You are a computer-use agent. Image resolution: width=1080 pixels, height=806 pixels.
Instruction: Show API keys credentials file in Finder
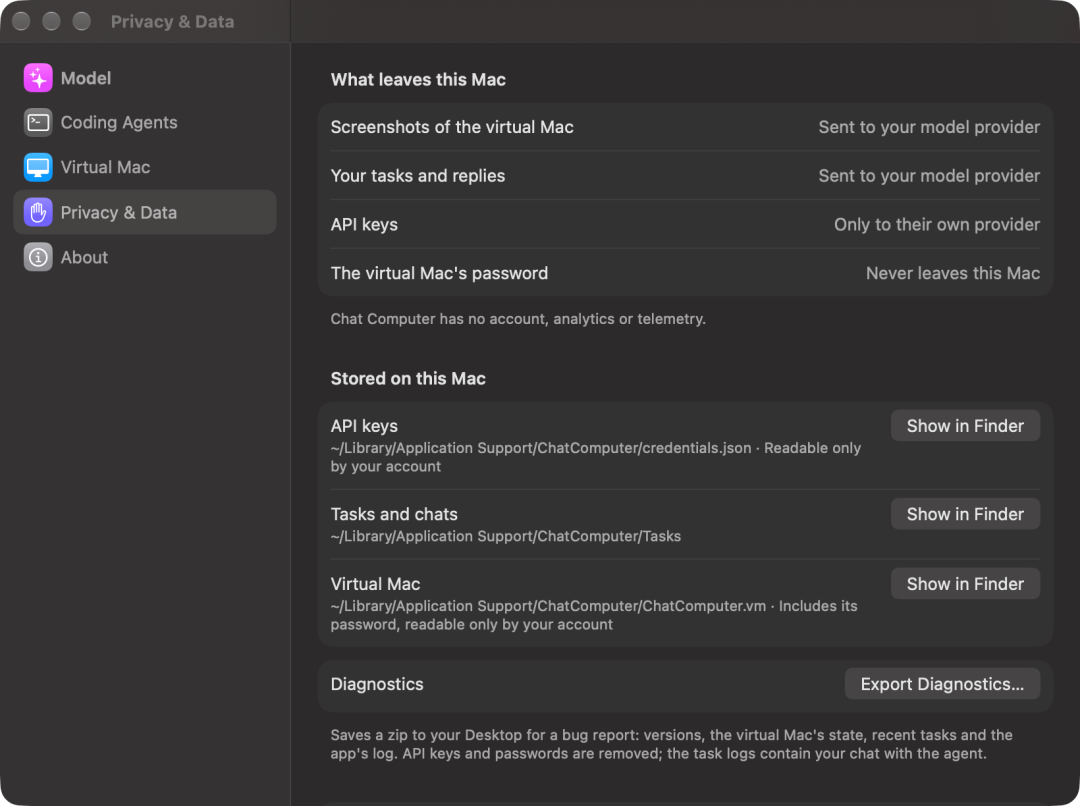(965, 426)
